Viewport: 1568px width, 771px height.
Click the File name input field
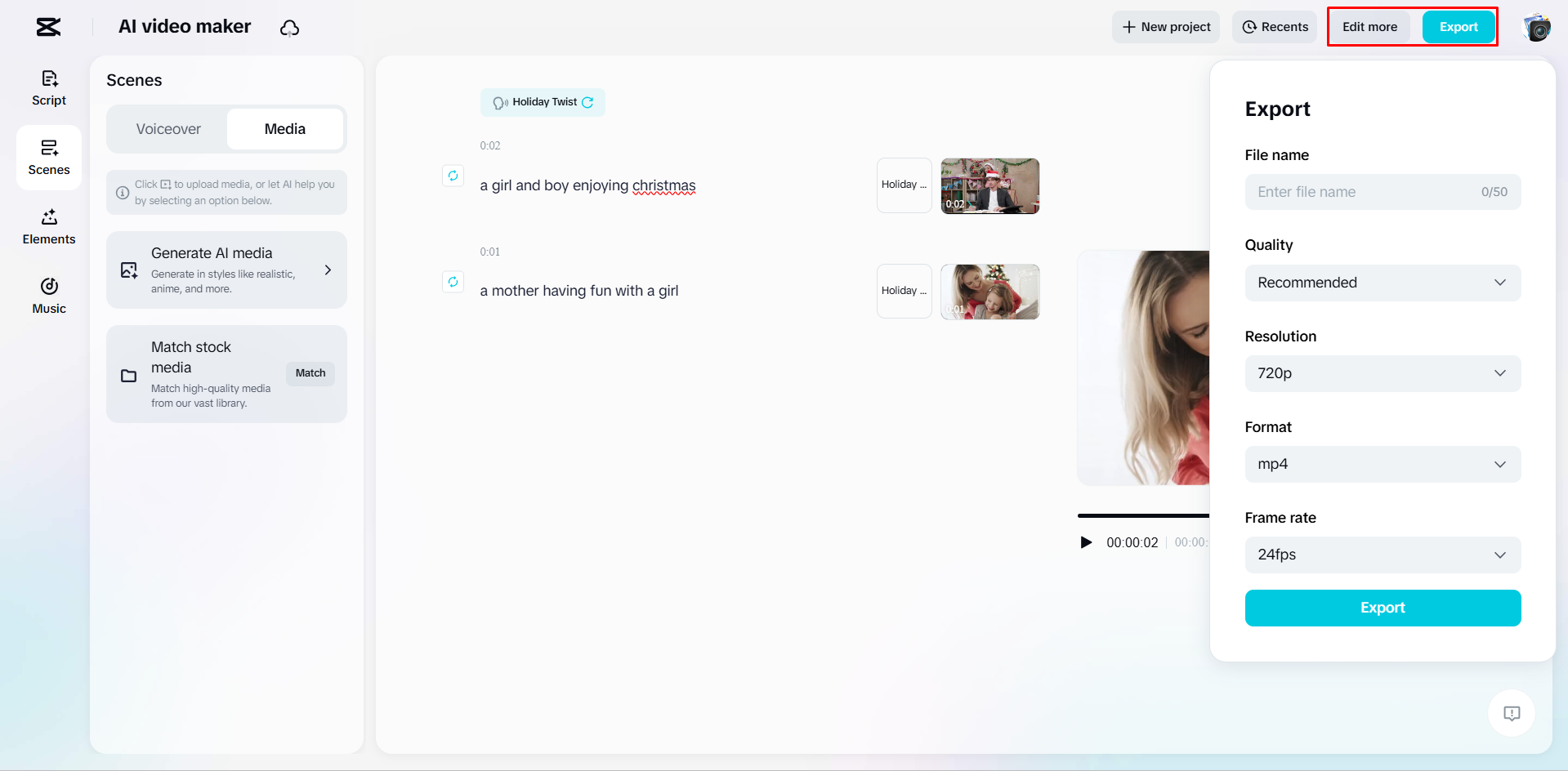(x=1383, y=192)
